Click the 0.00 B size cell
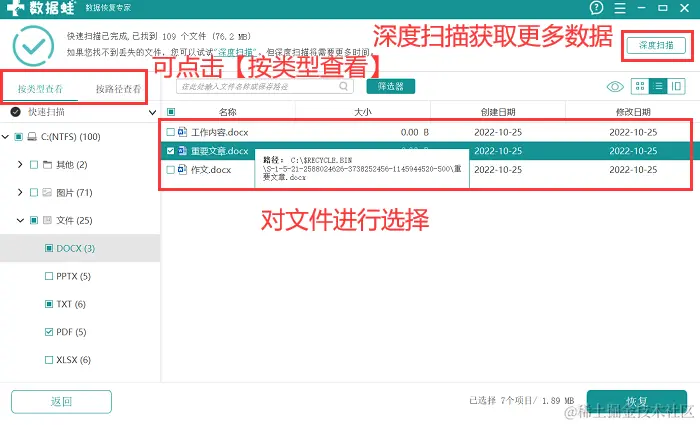 (x=414, y=132)
